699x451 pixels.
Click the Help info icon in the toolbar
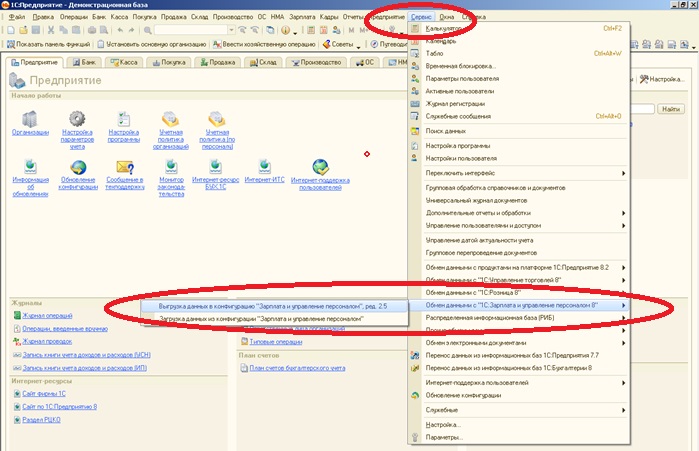click(x=286, y=30)
